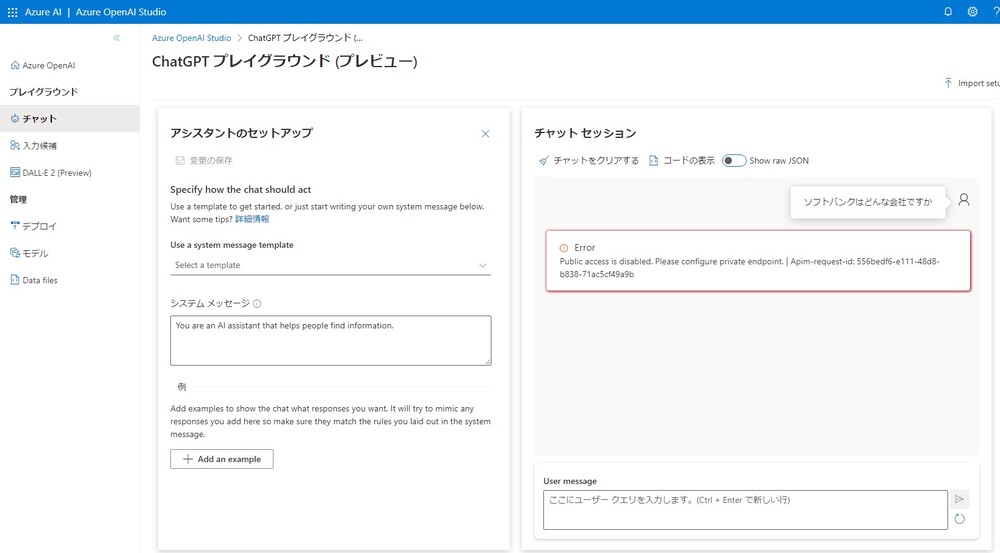
Task: Open the app launcher waffle icon
Action: click(x=12, y=12)
